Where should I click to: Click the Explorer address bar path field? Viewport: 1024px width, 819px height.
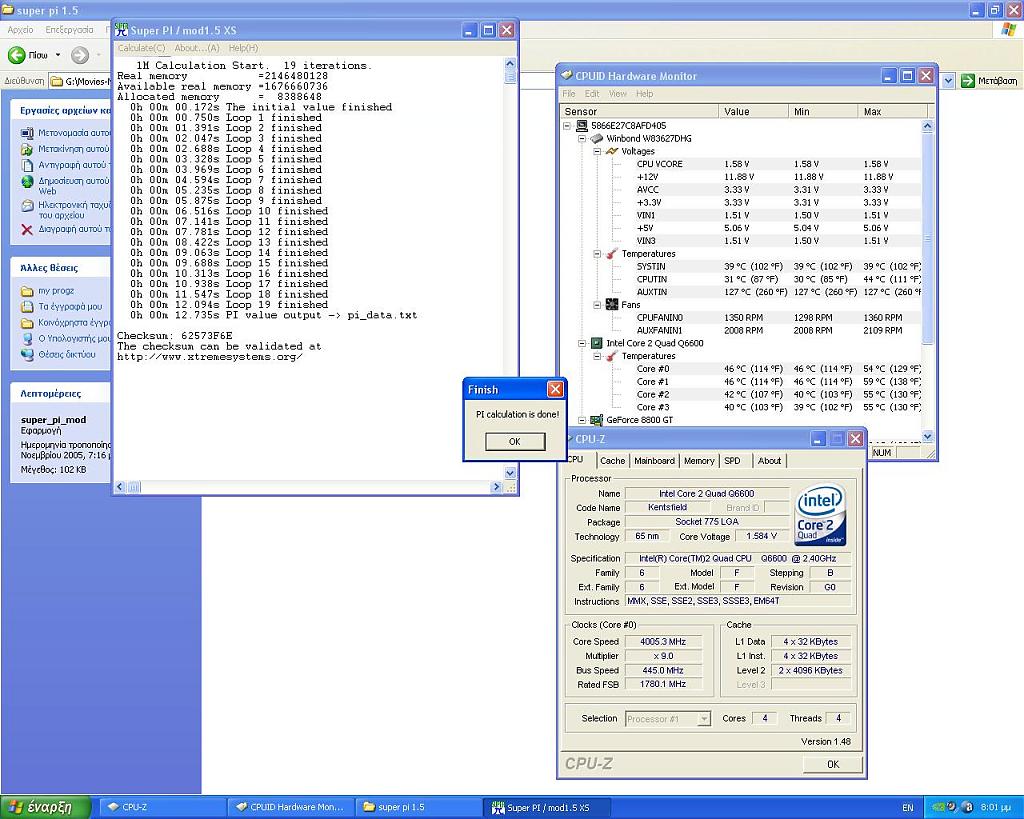(x=80, y=81)
